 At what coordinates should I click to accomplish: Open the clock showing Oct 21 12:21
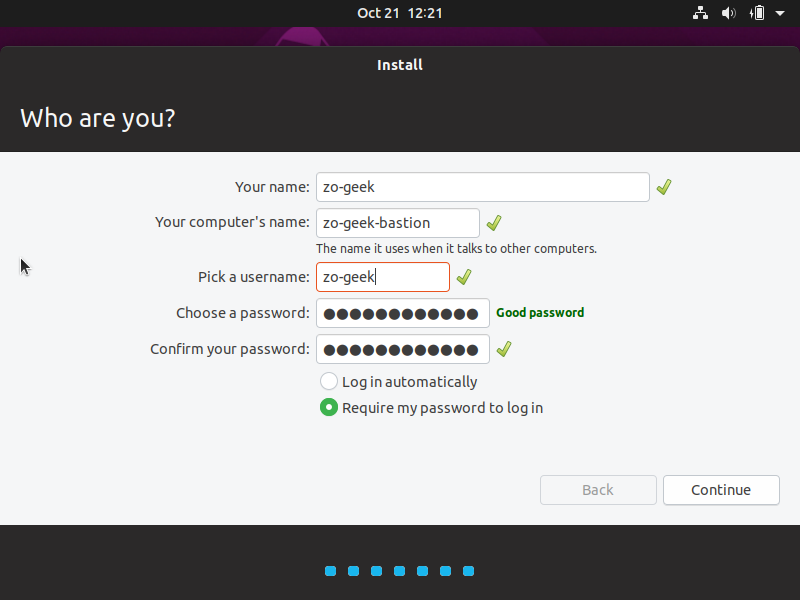coord(399,13)
